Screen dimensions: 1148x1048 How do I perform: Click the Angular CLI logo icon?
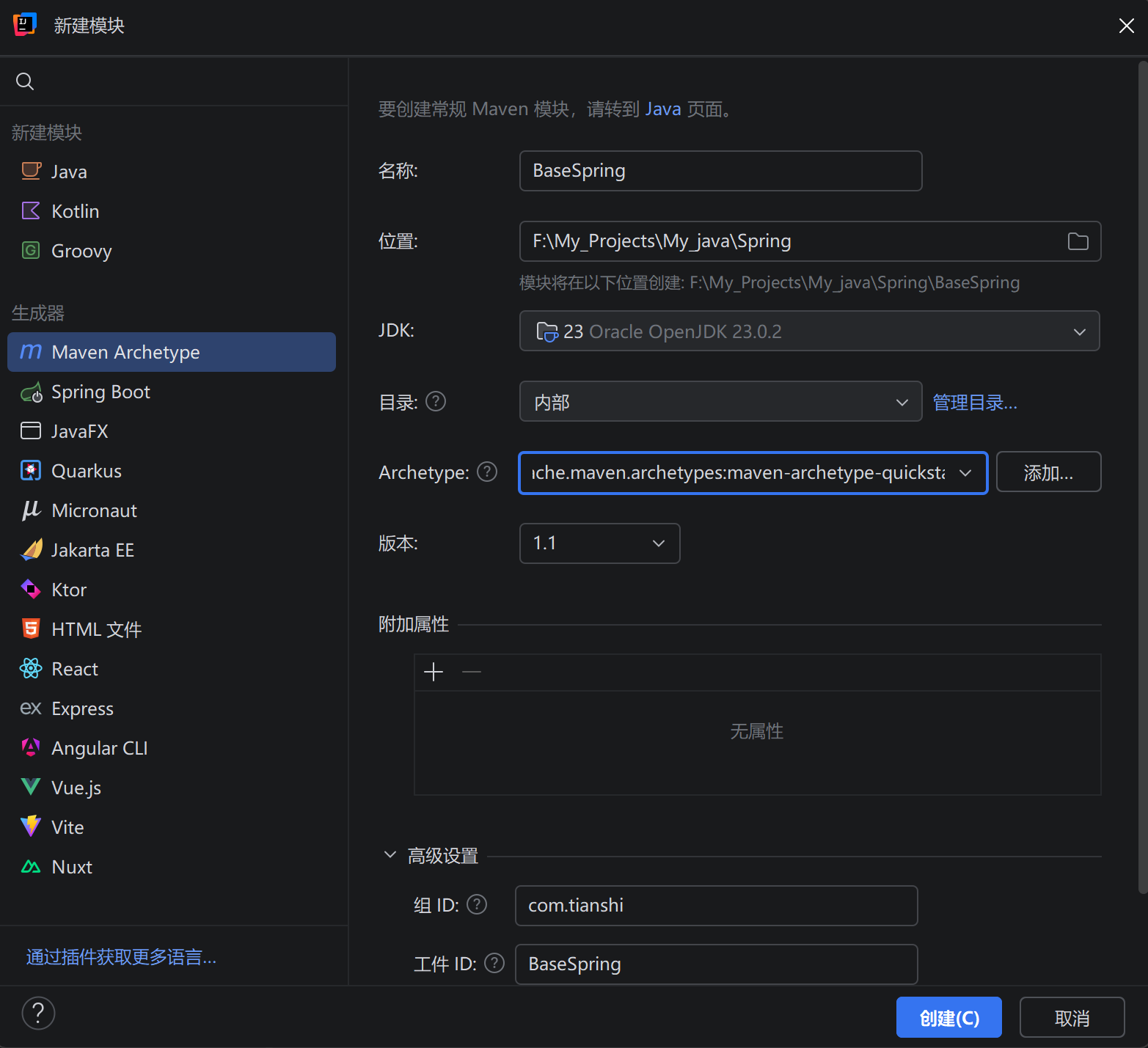(31, 747)
